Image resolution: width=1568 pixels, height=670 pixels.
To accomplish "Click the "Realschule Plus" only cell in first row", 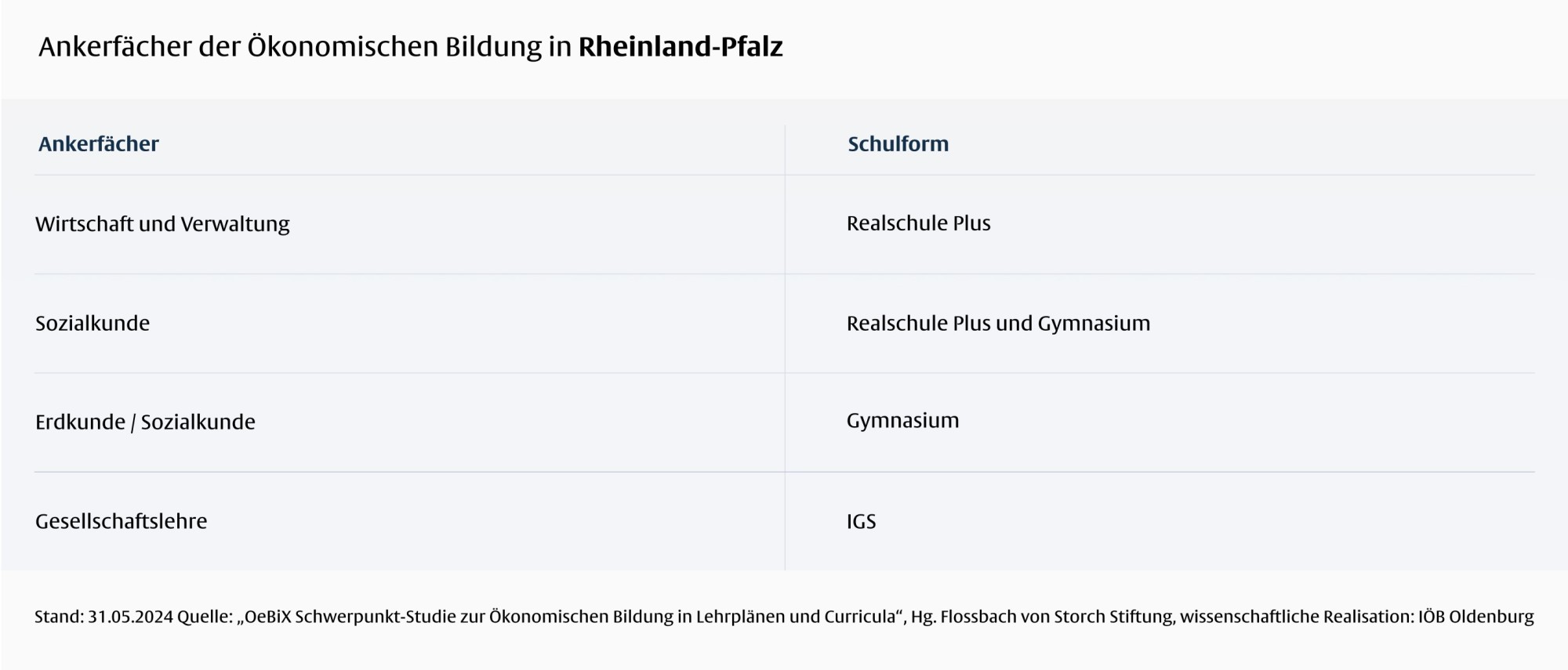I will (918, 223).
